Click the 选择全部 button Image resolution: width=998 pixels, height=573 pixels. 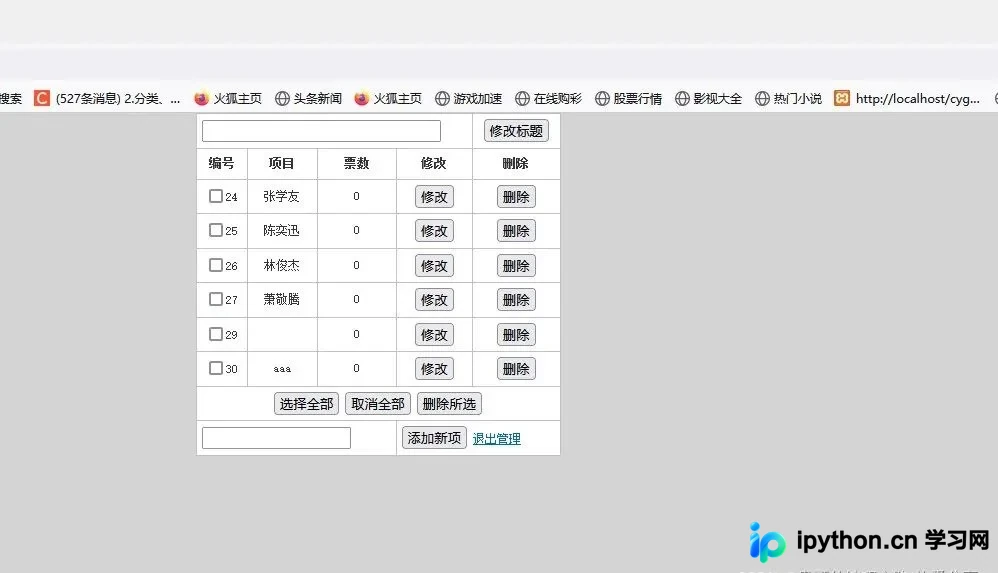coord(306,404)
